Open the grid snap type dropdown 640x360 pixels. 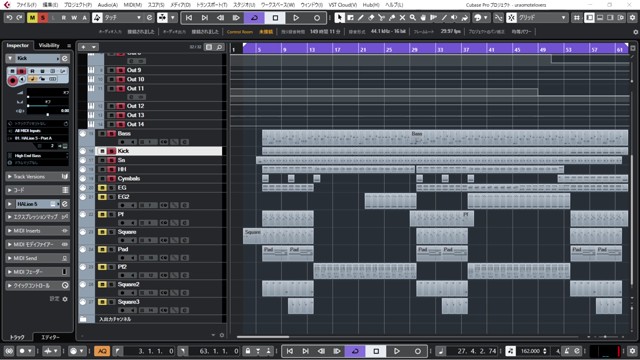pos(542,18)
